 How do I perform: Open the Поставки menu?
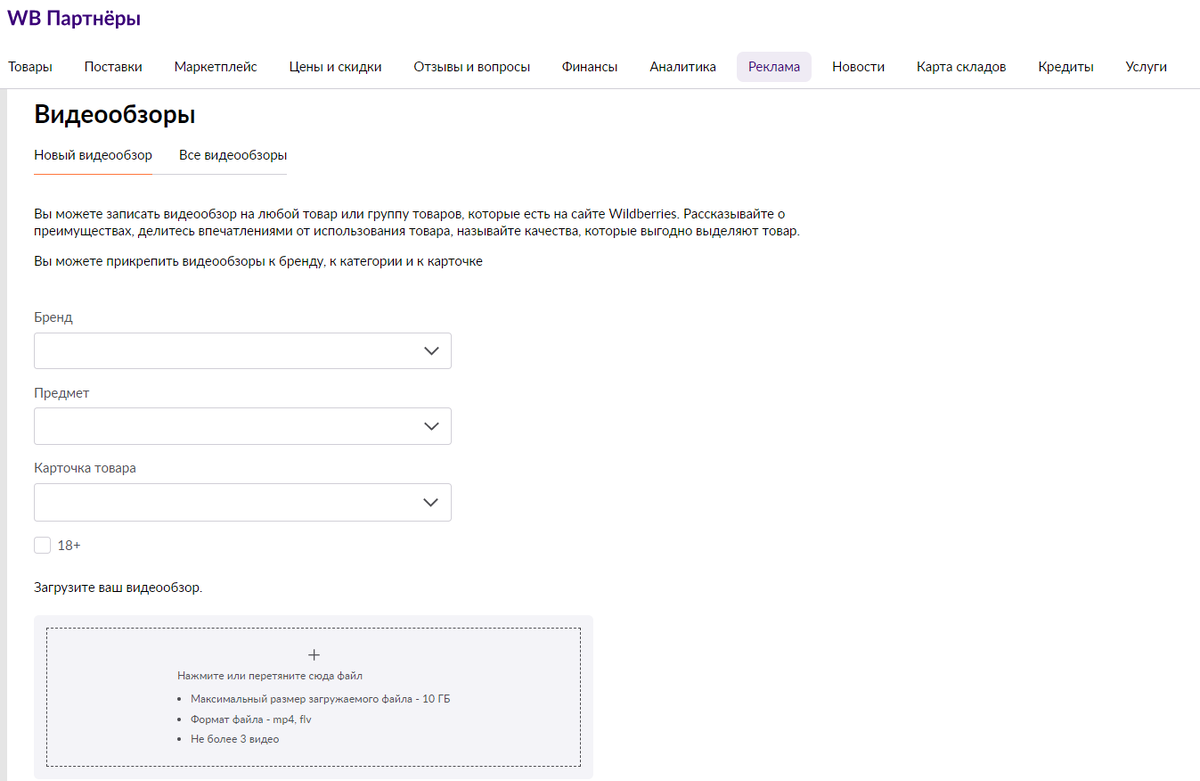(113, 67)
